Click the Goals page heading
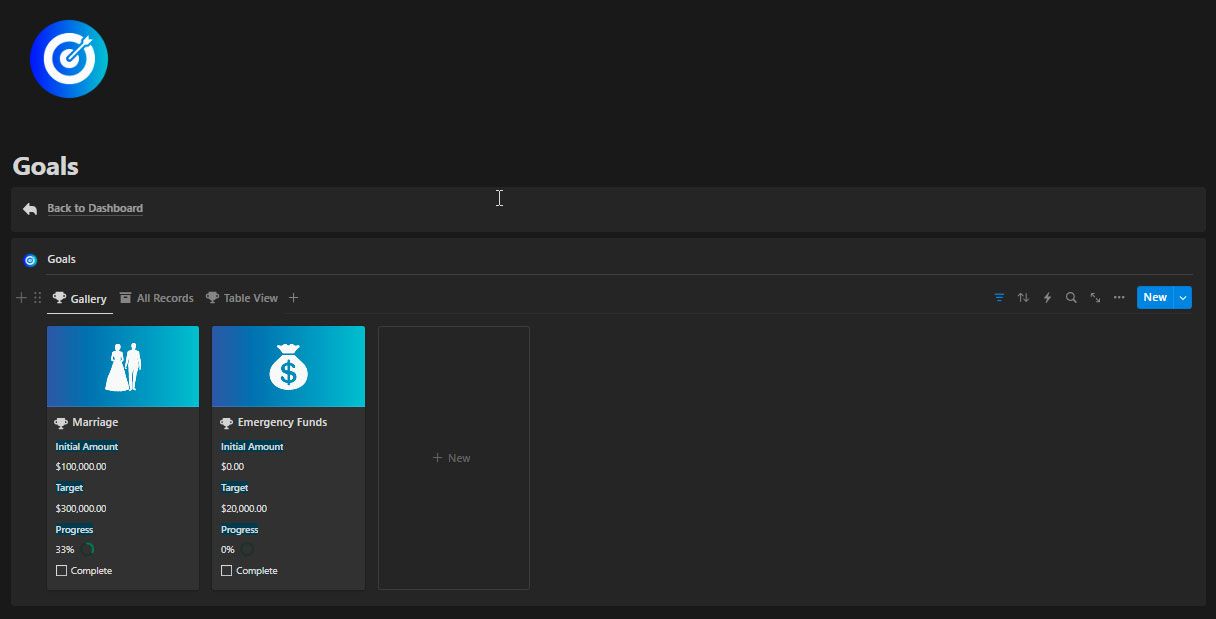1216x619 pixels. pyautogui.click(x=46, y=166)
